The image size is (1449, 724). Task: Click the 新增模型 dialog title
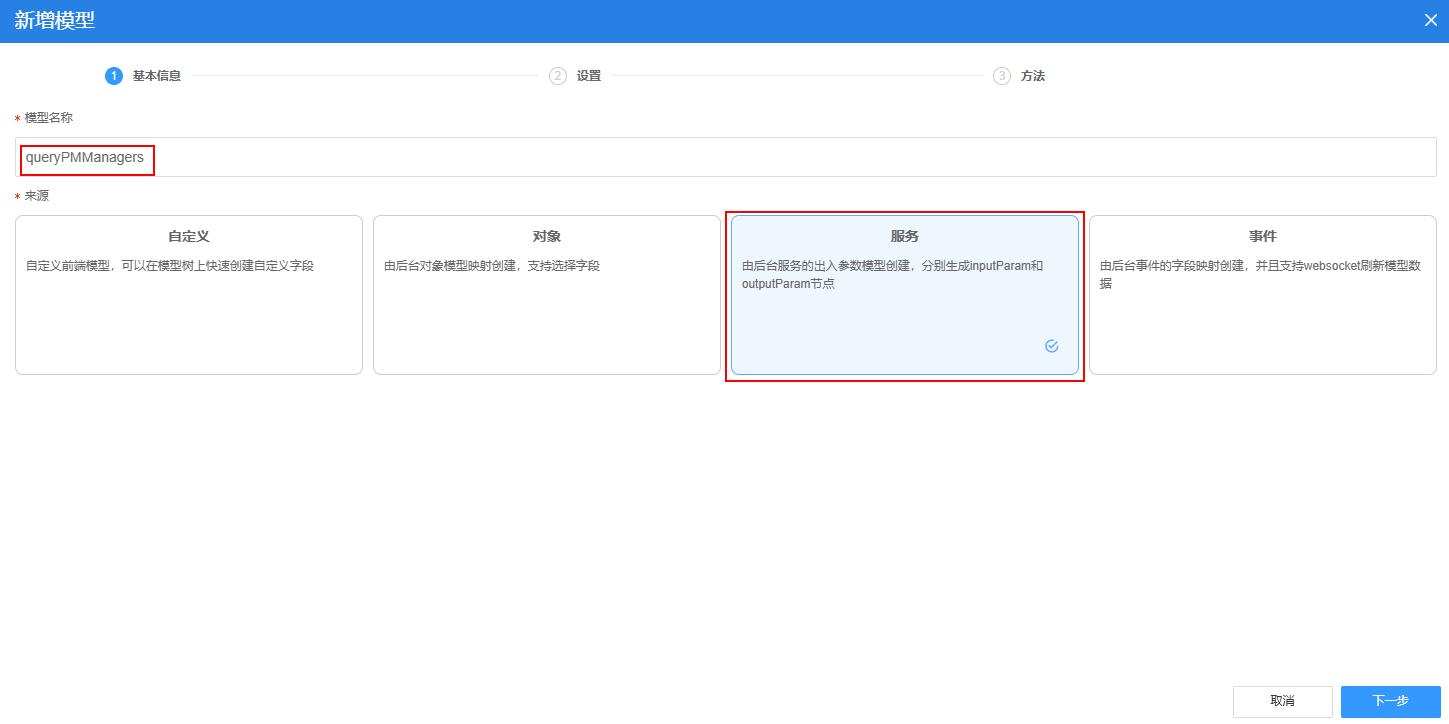[x=55, y=20]
